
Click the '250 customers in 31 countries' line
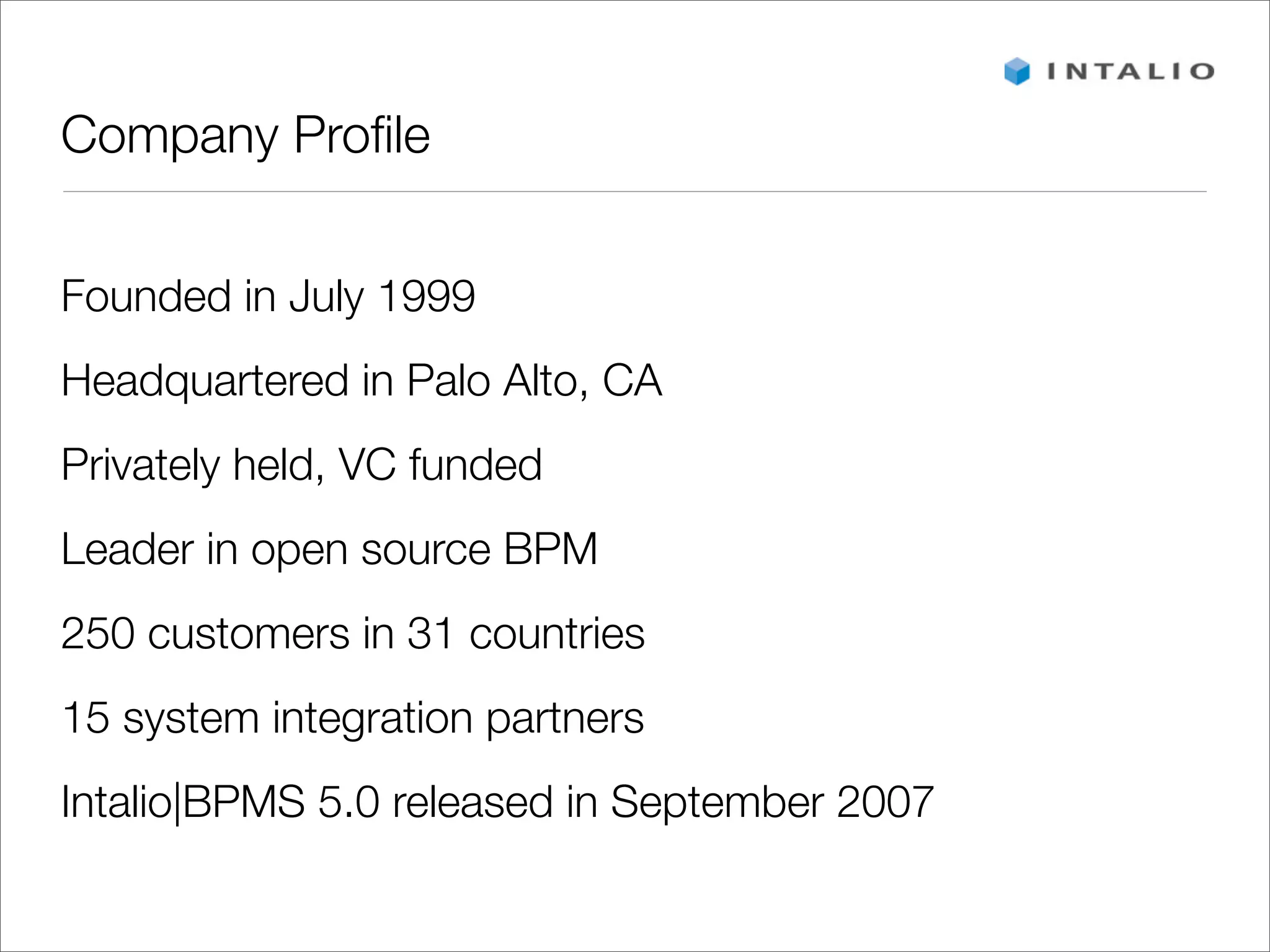[x=353, y=633]
